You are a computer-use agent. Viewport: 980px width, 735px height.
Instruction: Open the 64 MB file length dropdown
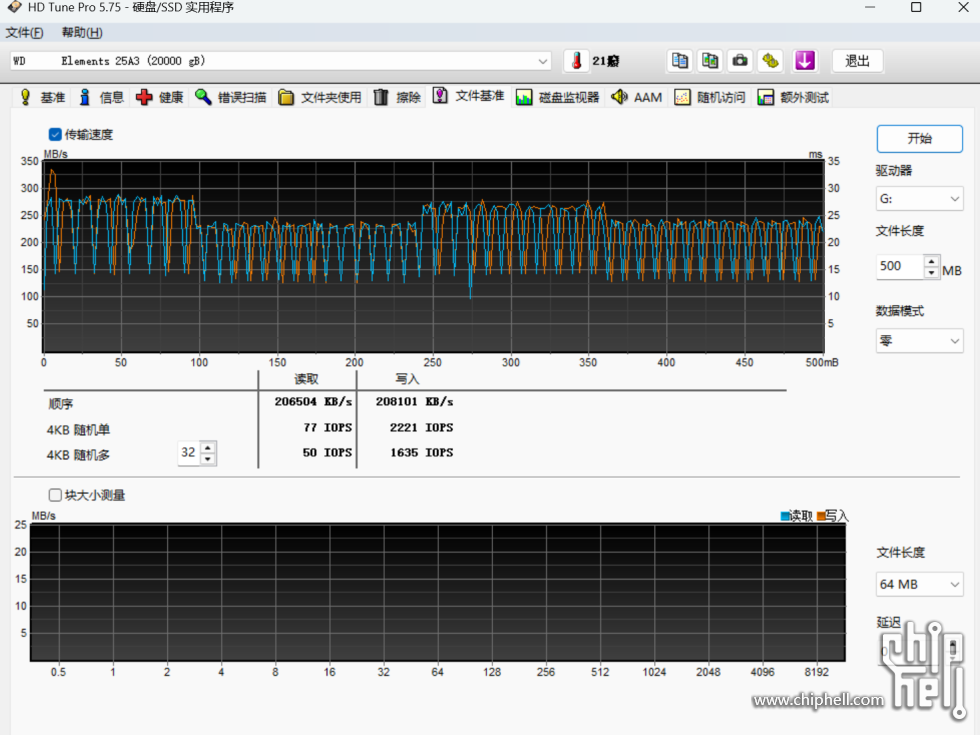pyautogui.click(x=919, y=584)
